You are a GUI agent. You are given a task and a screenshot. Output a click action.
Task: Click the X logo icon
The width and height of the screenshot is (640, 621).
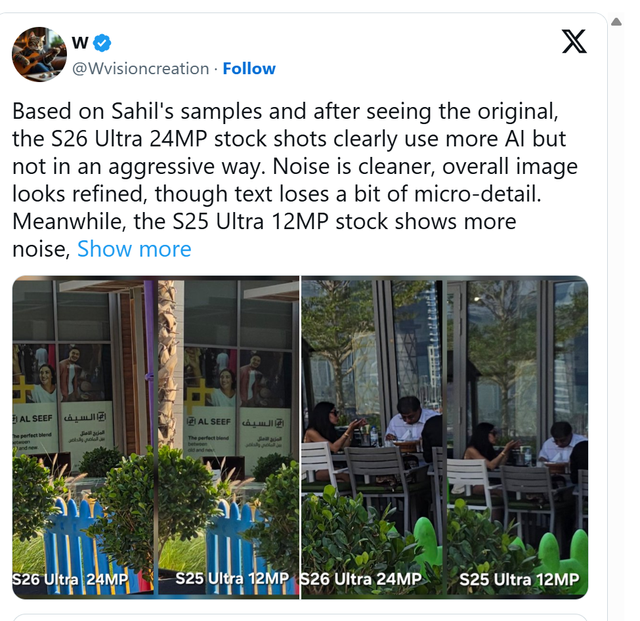click(574, 41)
